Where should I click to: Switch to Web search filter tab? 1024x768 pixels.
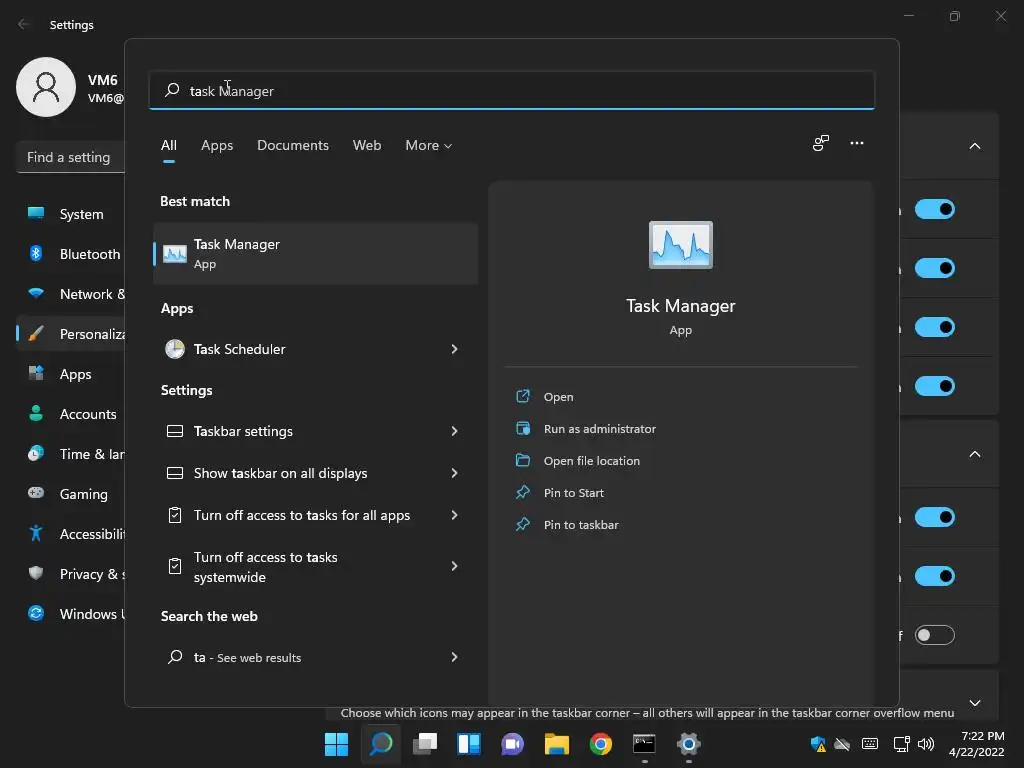click(x=367, y=146)
